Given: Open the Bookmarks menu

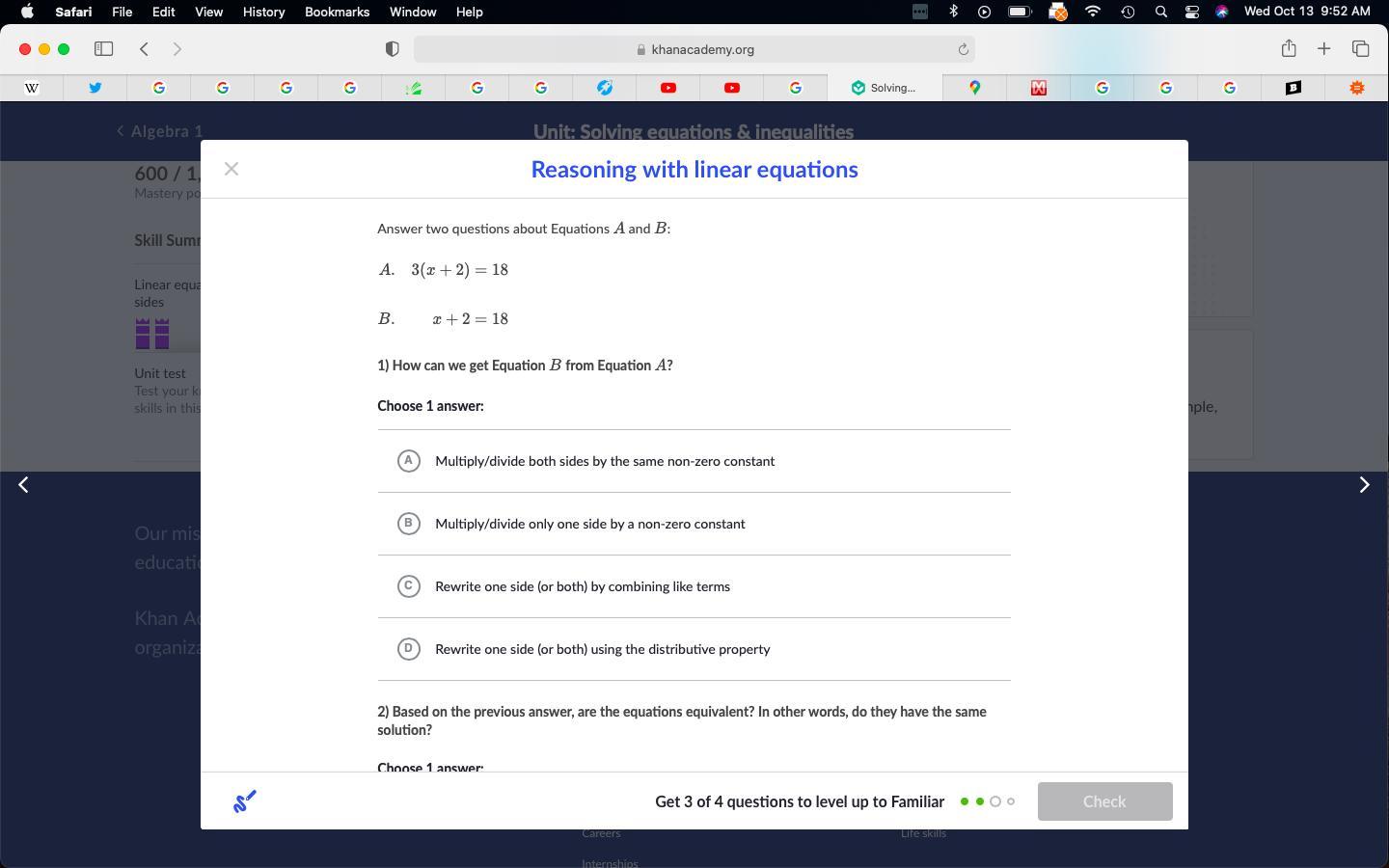Looking at the screenshot, I should [337, 12].
